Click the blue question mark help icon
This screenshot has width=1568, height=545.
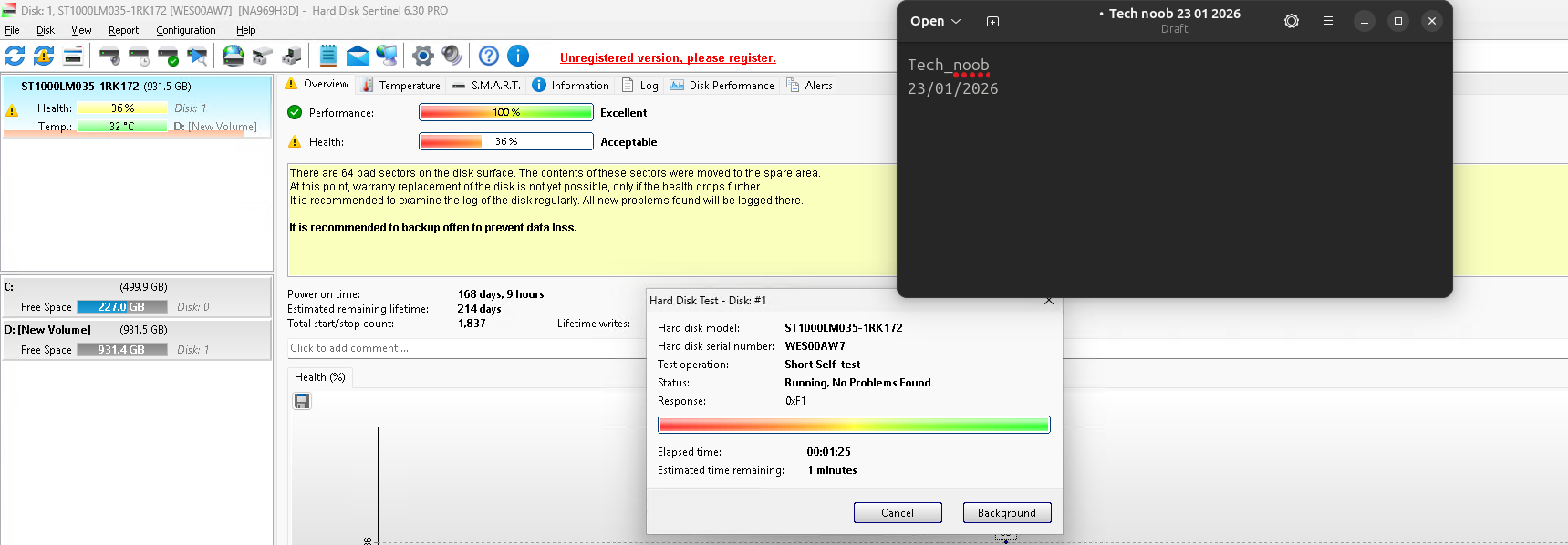pos(489,57)
